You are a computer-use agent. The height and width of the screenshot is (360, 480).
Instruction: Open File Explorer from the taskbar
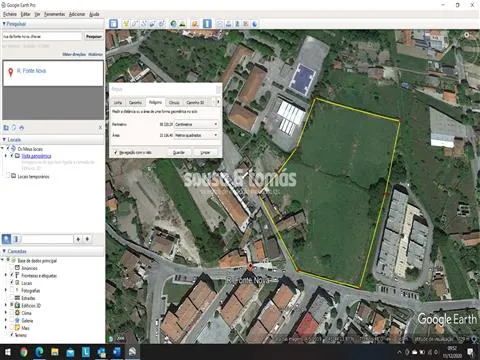click(55, 352)
